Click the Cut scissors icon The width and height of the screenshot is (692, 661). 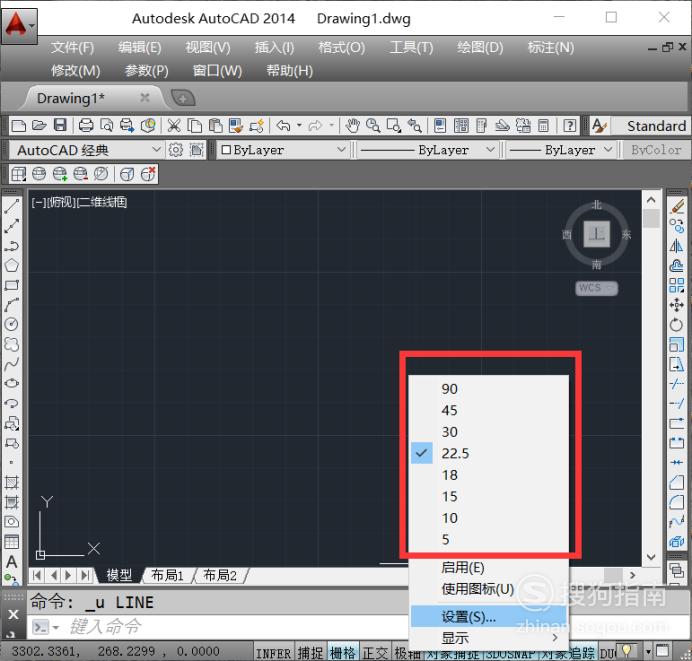[174, 126]
